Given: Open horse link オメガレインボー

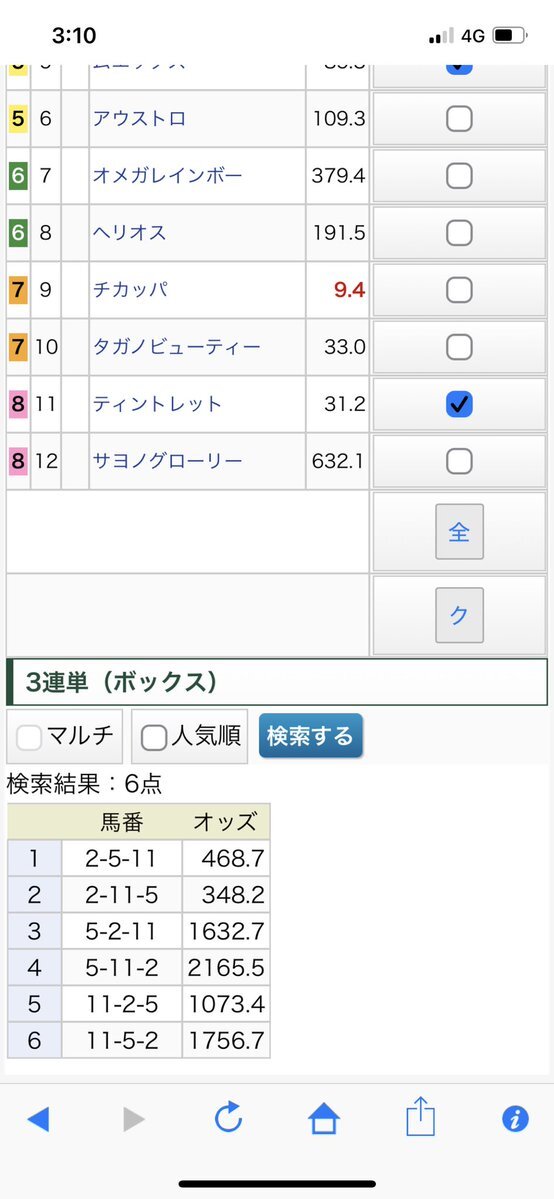Looking at the screenshot, I should coord(168,176).
